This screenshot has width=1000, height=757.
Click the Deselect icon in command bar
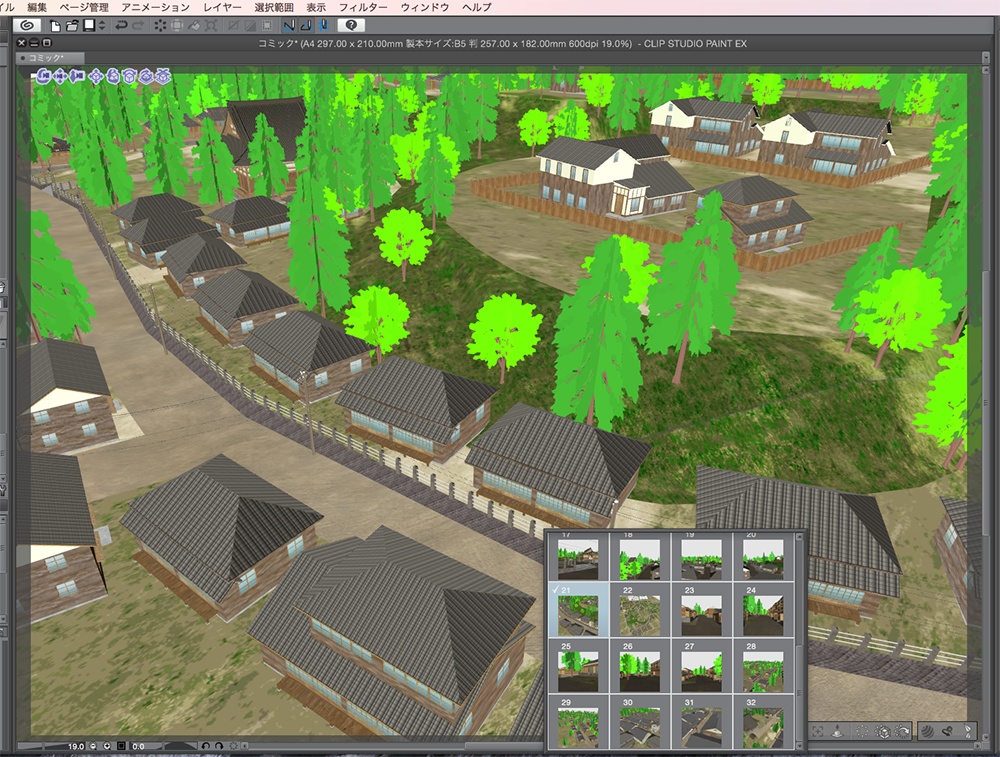click(x=233, y=26)
